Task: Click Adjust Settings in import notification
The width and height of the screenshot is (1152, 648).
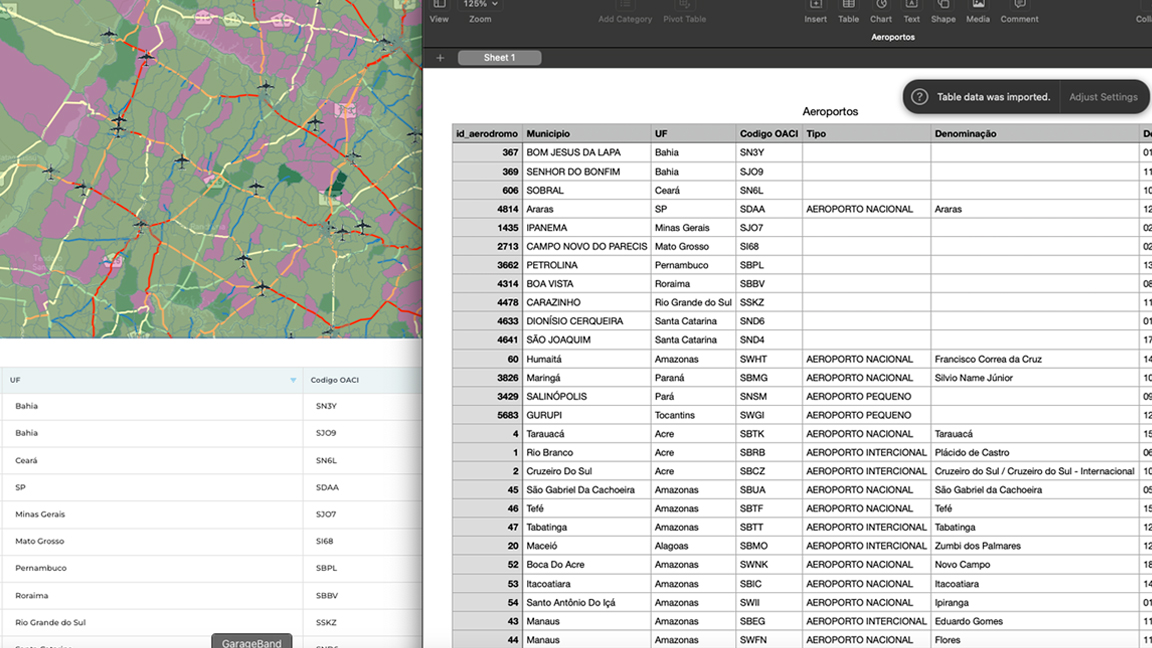Action: [x=1103, y=97]
